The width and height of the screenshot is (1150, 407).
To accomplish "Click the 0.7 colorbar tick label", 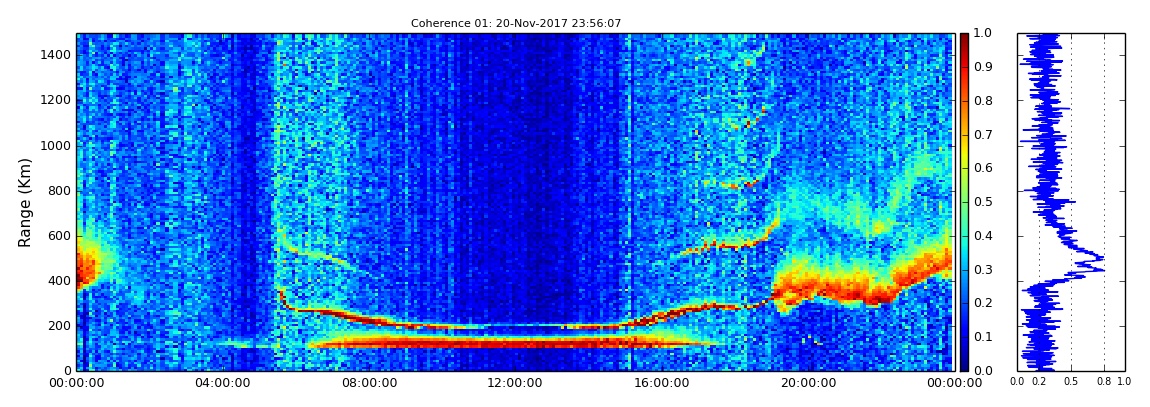I will pyautogui.click(x=981, y=135).
